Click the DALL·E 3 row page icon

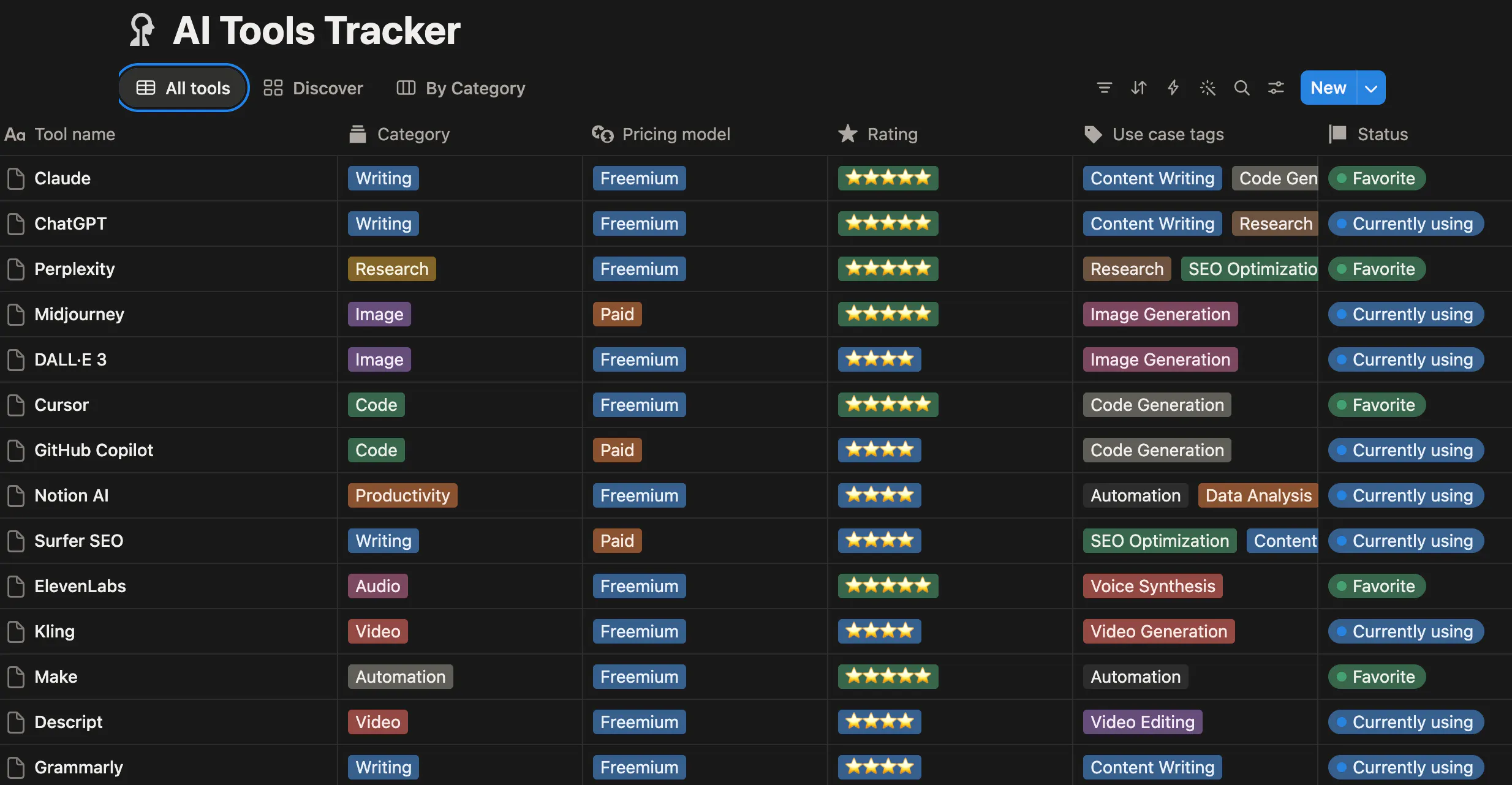coord(16,359)
